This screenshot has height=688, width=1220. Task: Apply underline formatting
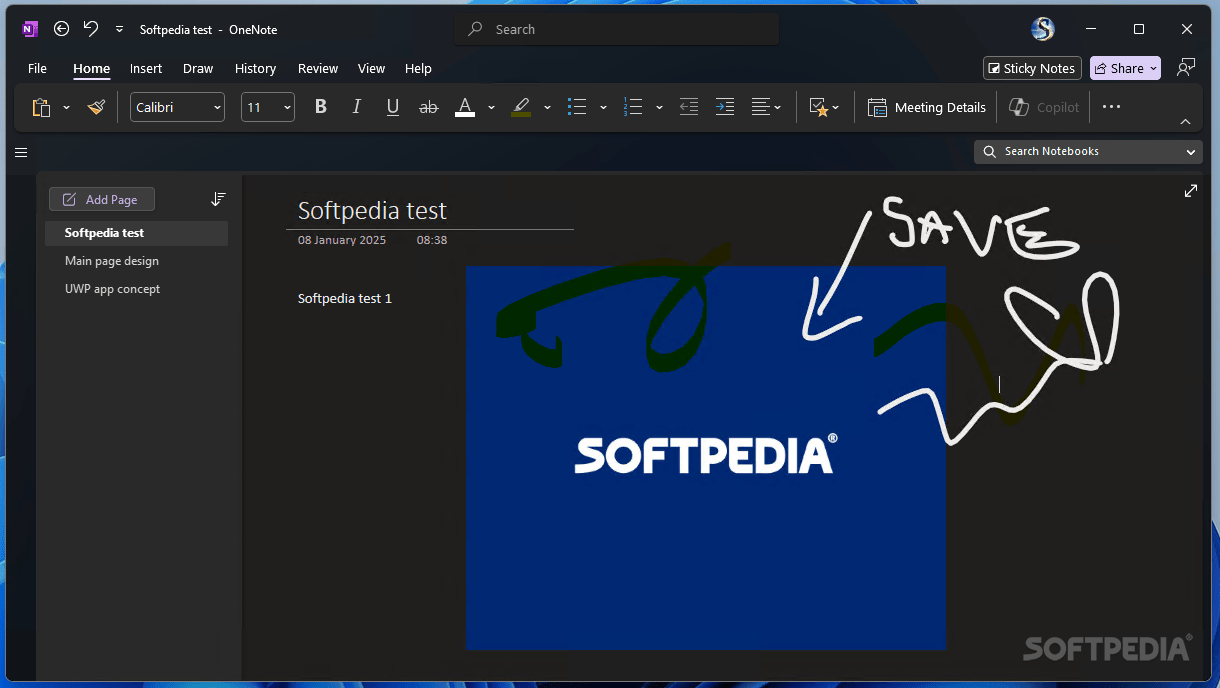click(x=392, y=106)
